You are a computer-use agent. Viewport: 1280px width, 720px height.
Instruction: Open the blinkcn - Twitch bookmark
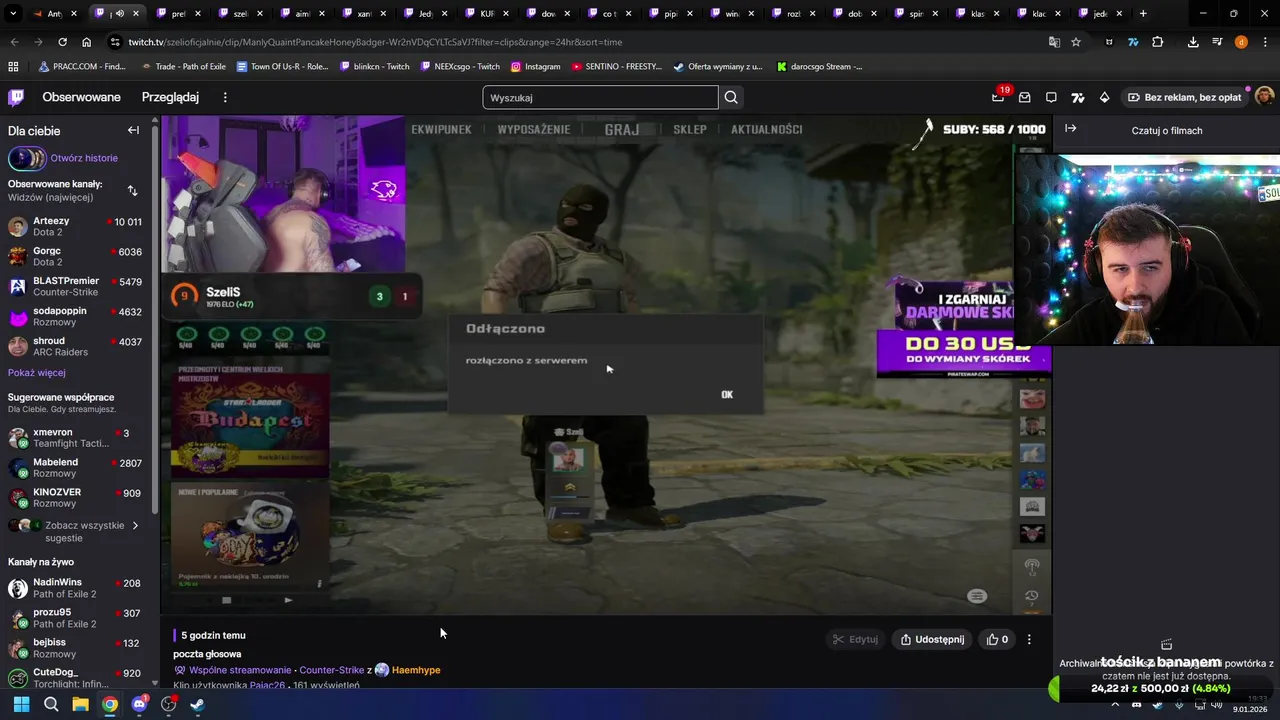375,66
